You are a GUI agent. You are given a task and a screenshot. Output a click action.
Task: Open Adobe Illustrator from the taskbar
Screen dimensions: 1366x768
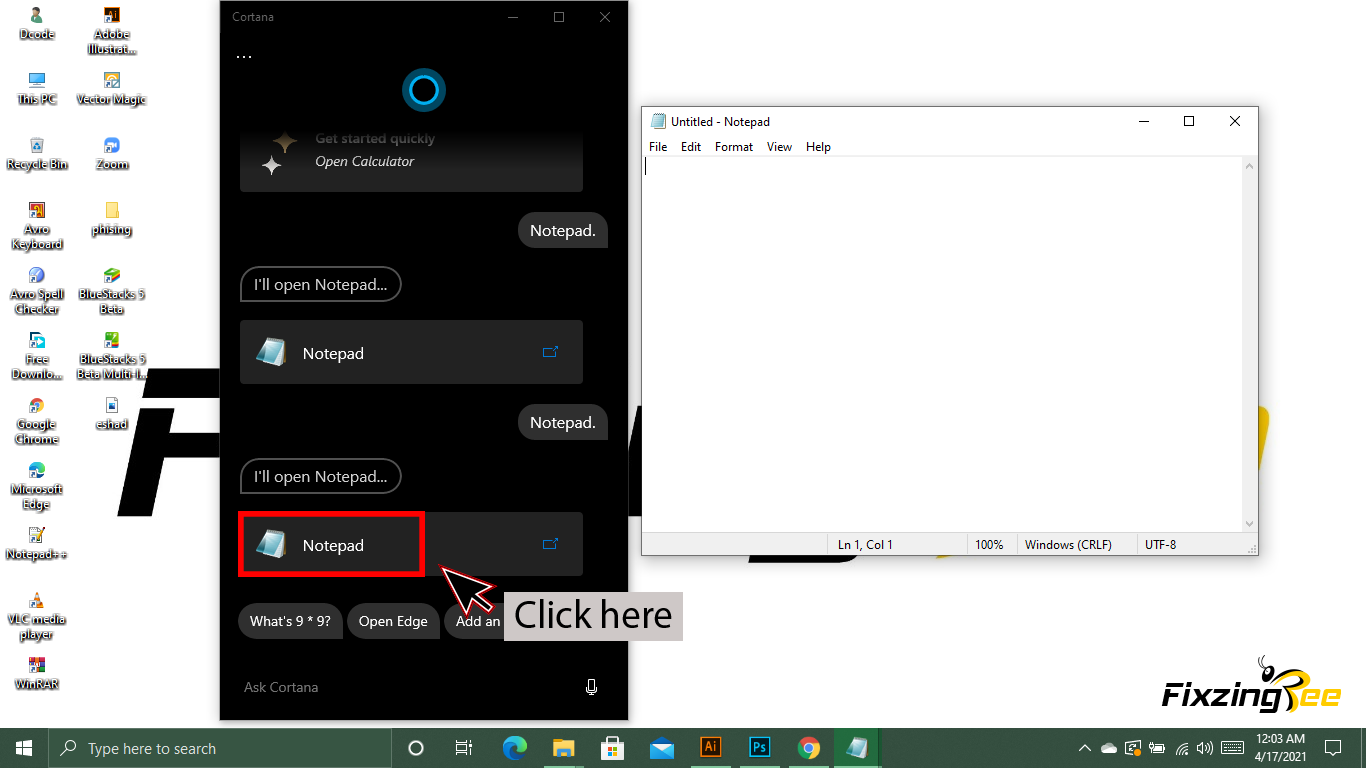click(x=711, y=748)
